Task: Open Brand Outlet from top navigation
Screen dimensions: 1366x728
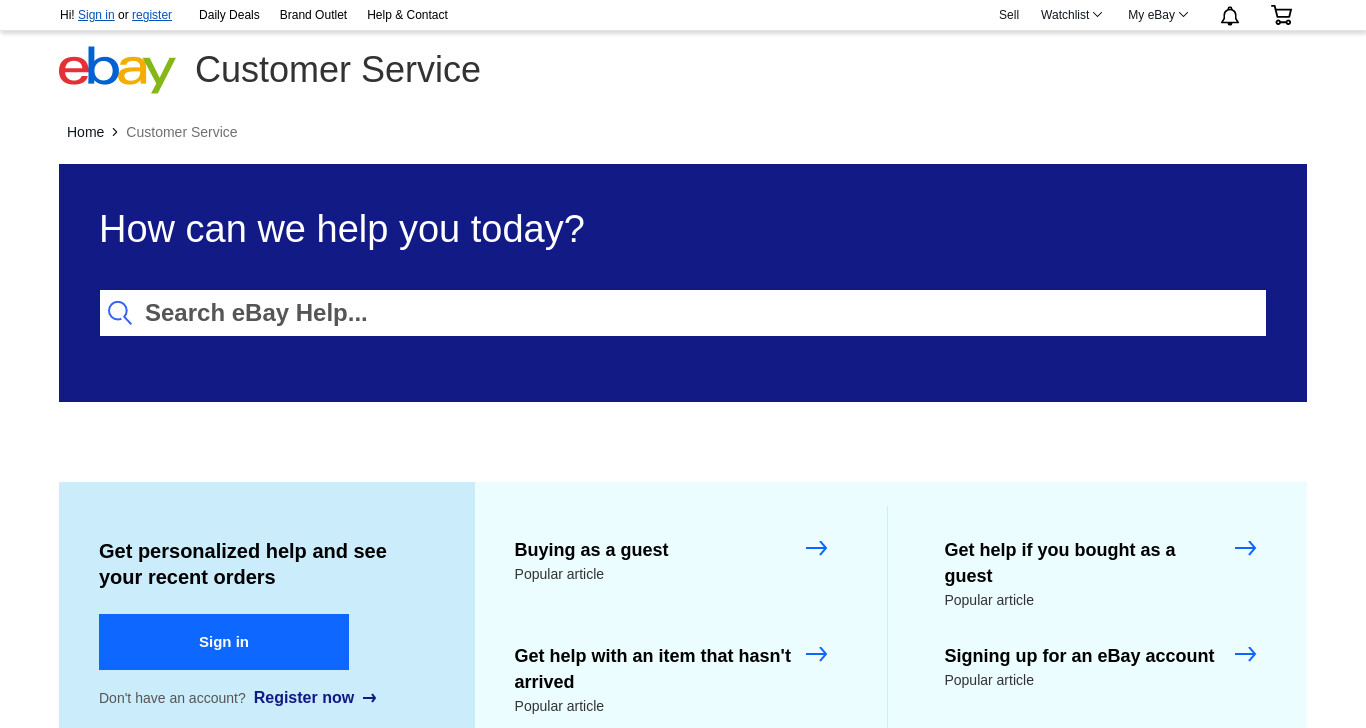Action: (x=313, y=15)
